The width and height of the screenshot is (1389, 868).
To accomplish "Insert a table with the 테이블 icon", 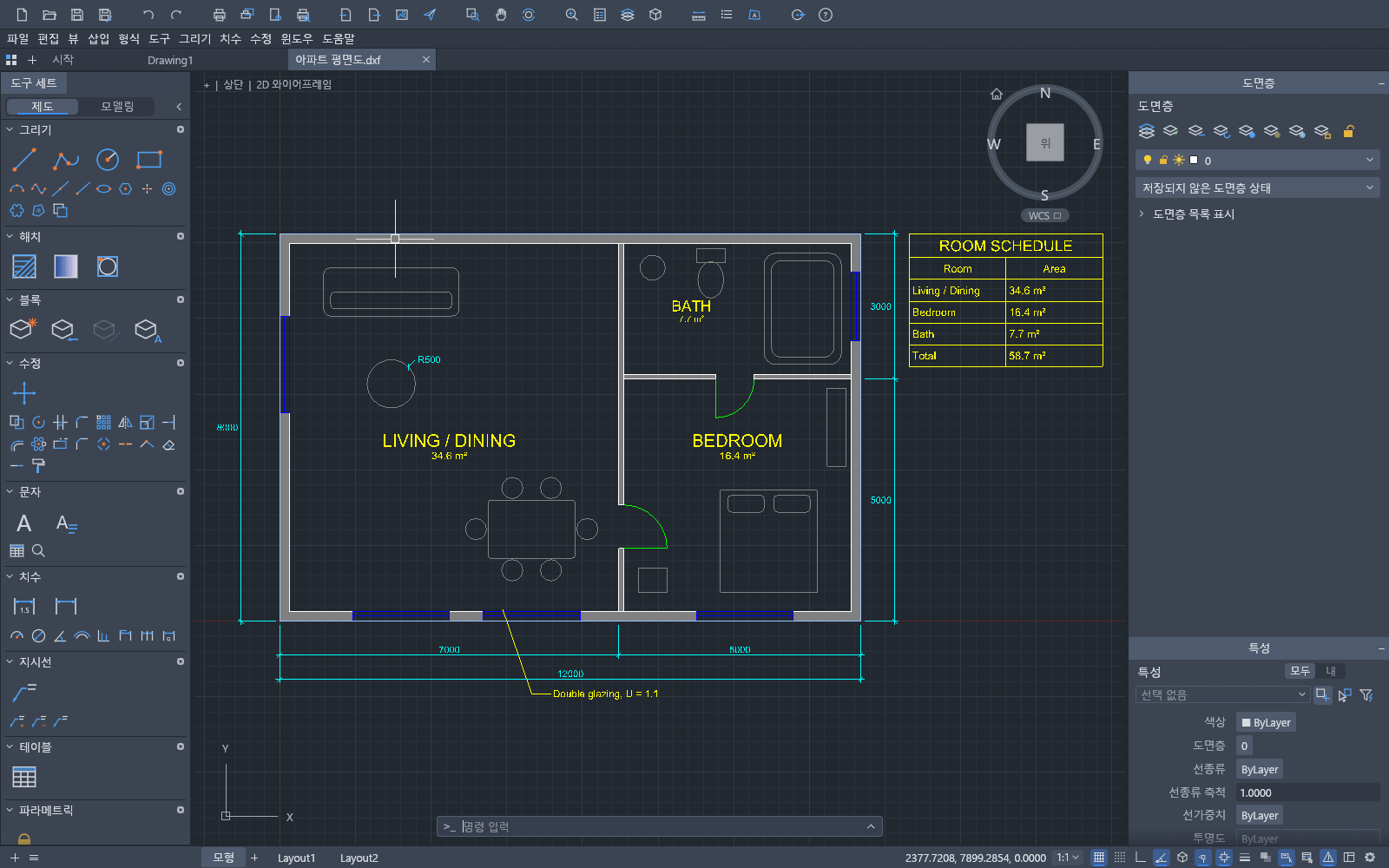I will 24,777.
